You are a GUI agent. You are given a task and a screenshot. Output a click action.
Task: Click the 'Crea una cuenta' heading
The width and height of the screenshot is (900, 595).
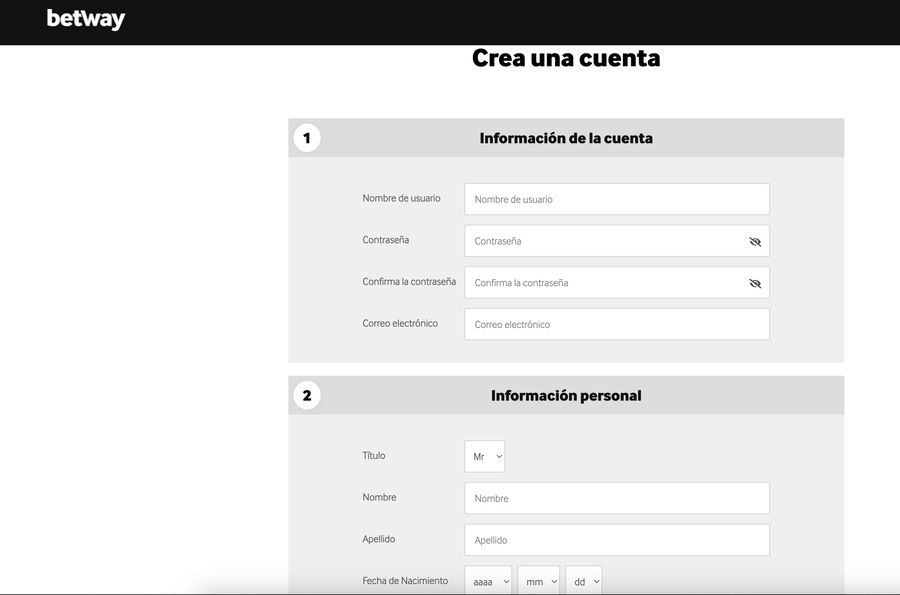point(566,59)
